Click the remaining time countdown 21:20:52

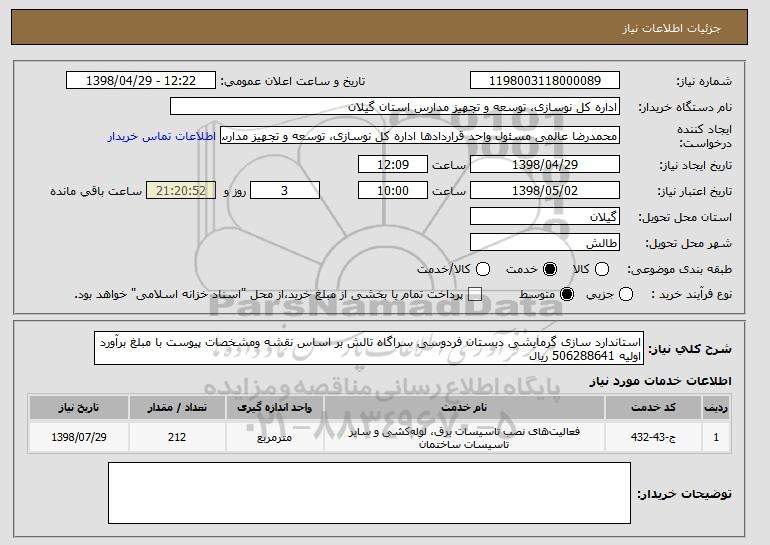(181, 191)
